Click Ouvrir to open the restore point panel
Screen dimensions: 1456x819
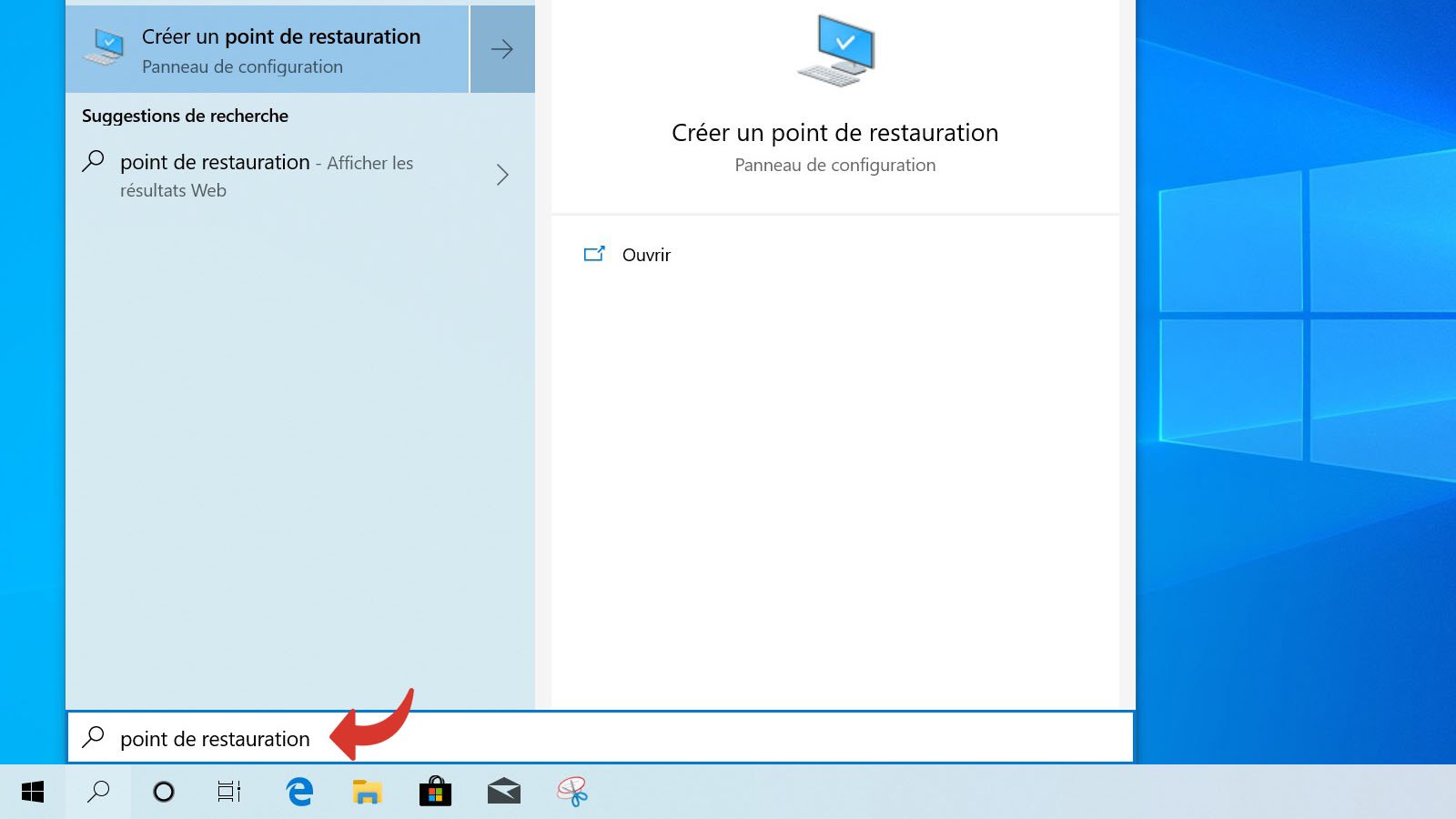tap(646, 255)
